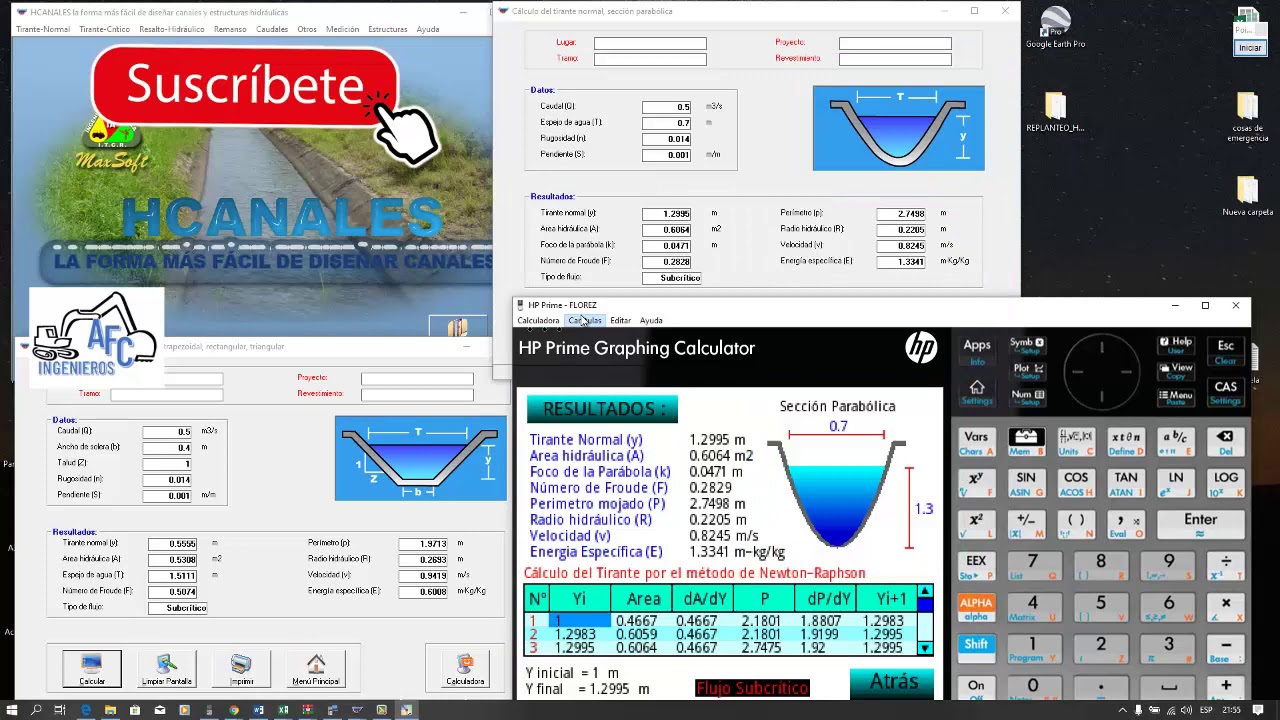Viewport: 1280px width, 720px height.
Task: Click the Esc key on HP Prime
Action: [1225, 350]
